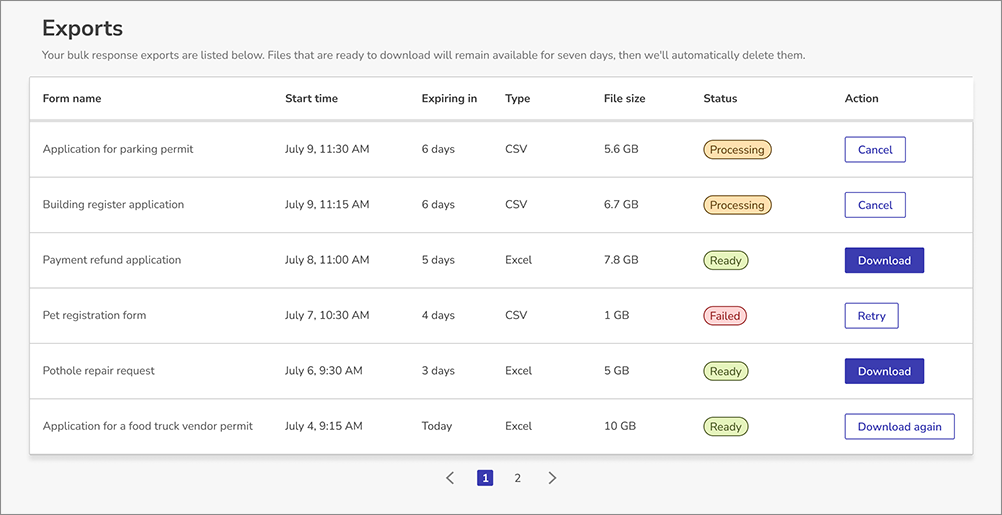Cancel the Building register application export
This screenshot has width=1002, height=515.
pos(874,205)
